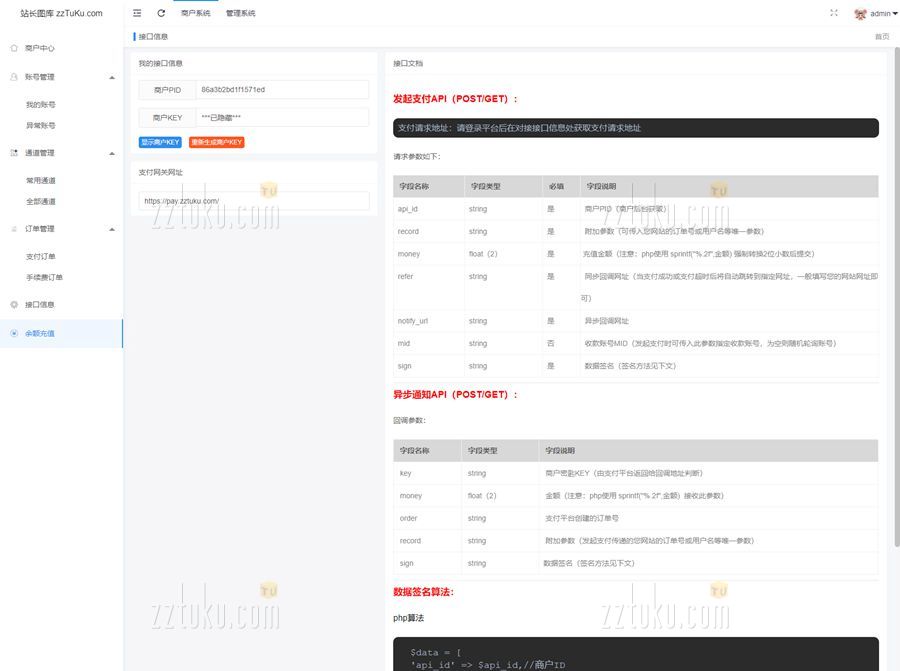Open 常用通道 submenu item
Image resolution: width=900 pixels, height=671 pixels.
(41, 180)
